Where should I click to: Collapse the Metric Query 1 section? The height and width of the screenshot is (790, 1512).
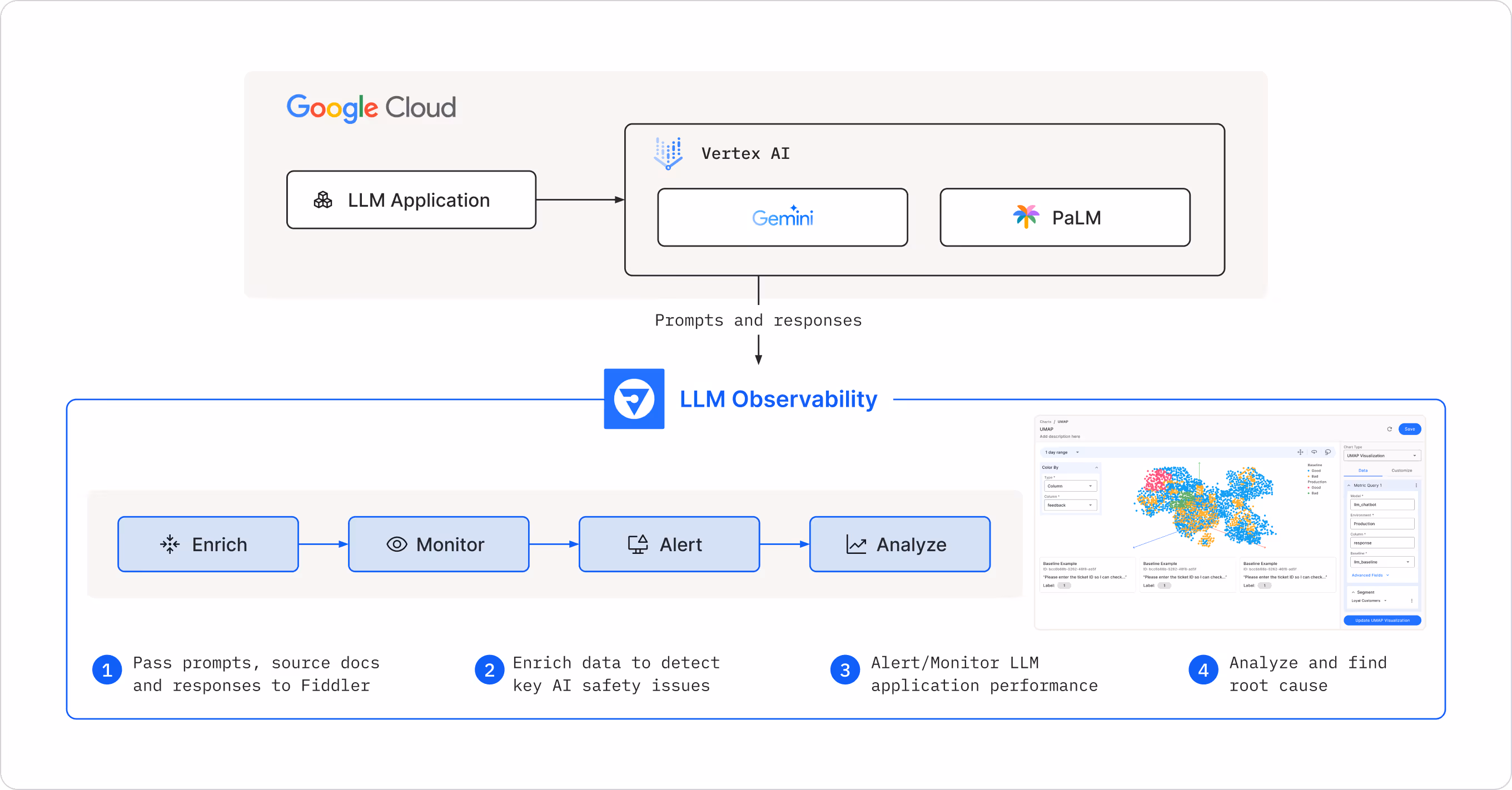tap(1349, 486)
